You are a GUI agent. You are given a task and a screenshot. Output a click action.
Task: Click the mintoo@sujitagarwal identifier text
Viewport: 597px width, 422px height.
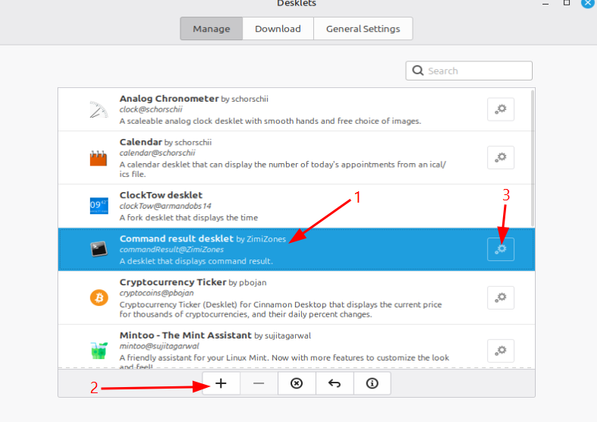159,346
